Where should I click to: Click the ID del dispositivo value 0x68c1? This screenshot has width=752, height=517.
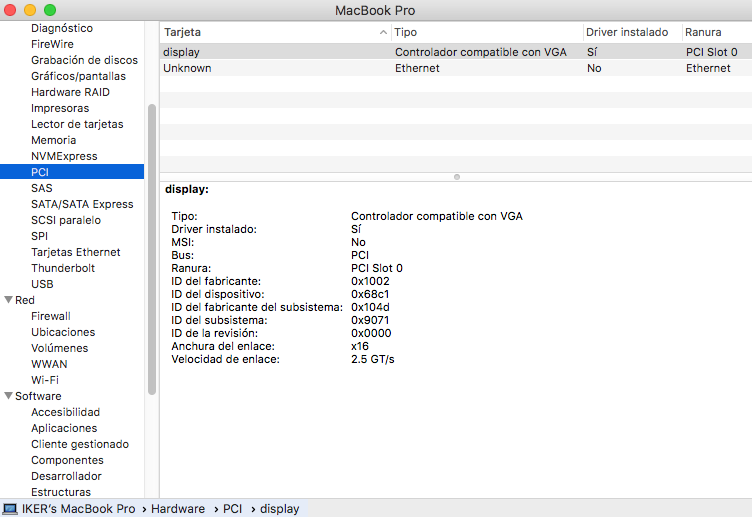tap(370, 294)
